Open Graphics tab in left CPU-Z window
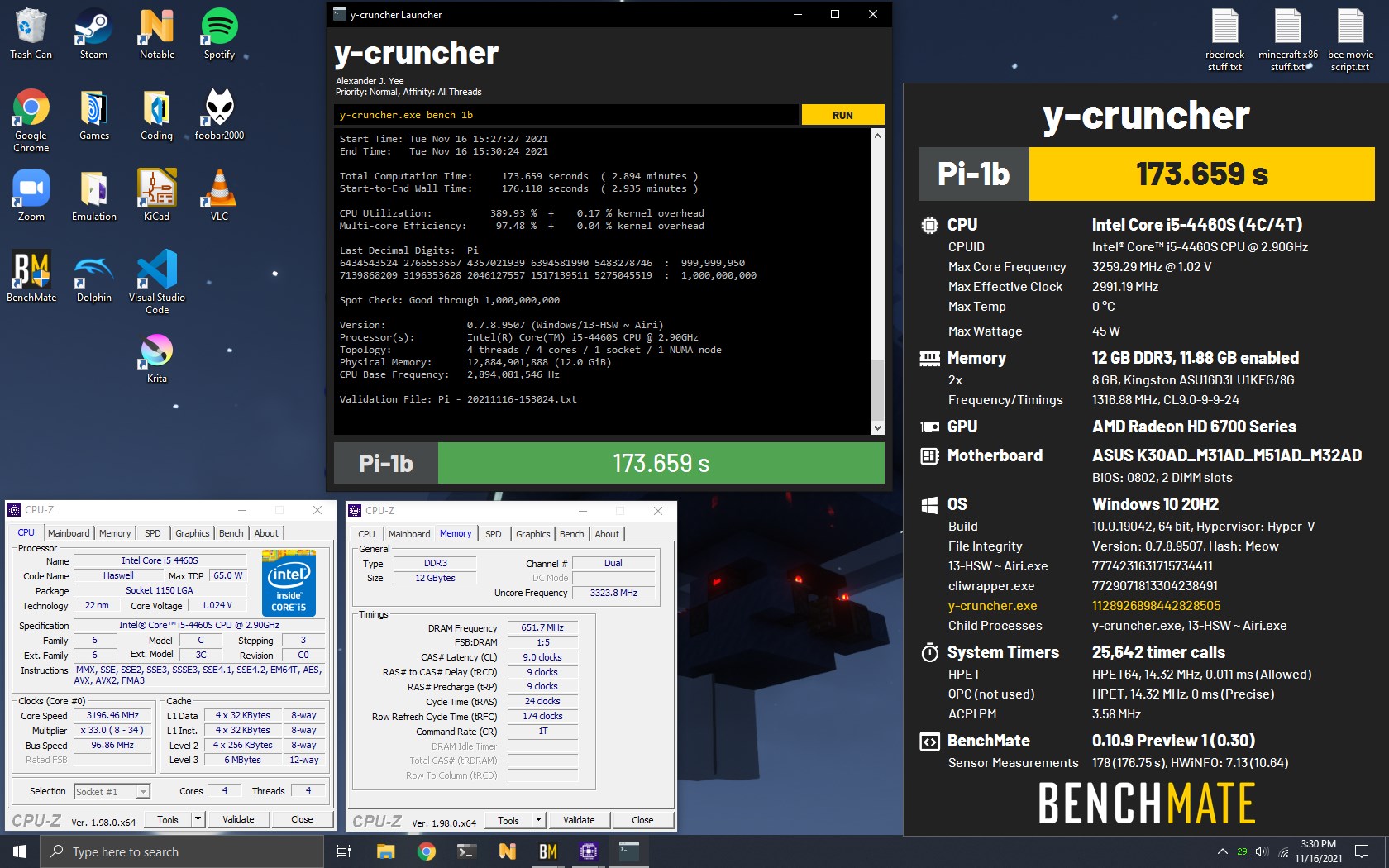Image resolution: width=1389 pixels, height=868 pixels. point(192,533)
